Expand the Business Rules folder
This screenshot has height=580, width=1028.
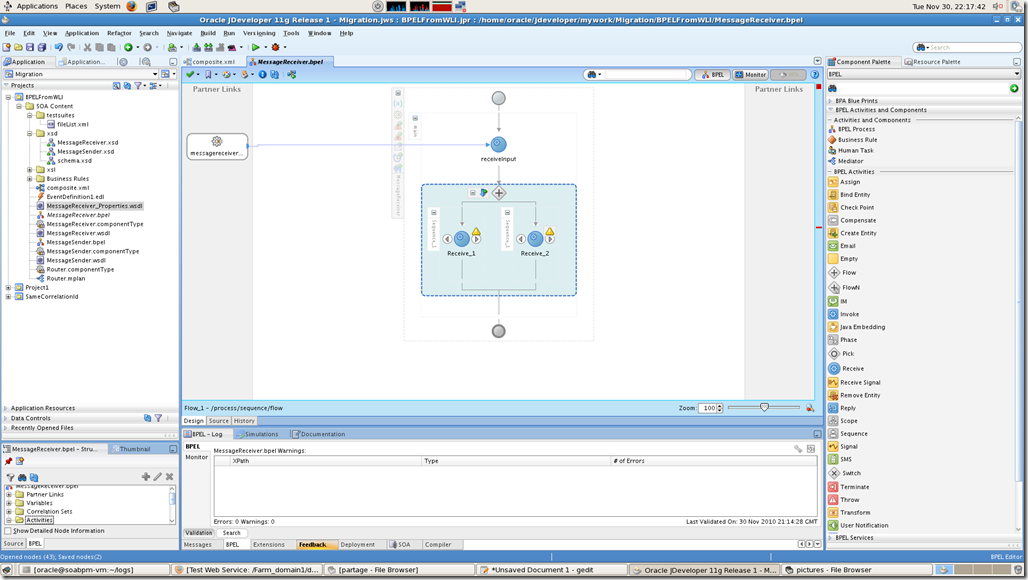tap(30, 179)
